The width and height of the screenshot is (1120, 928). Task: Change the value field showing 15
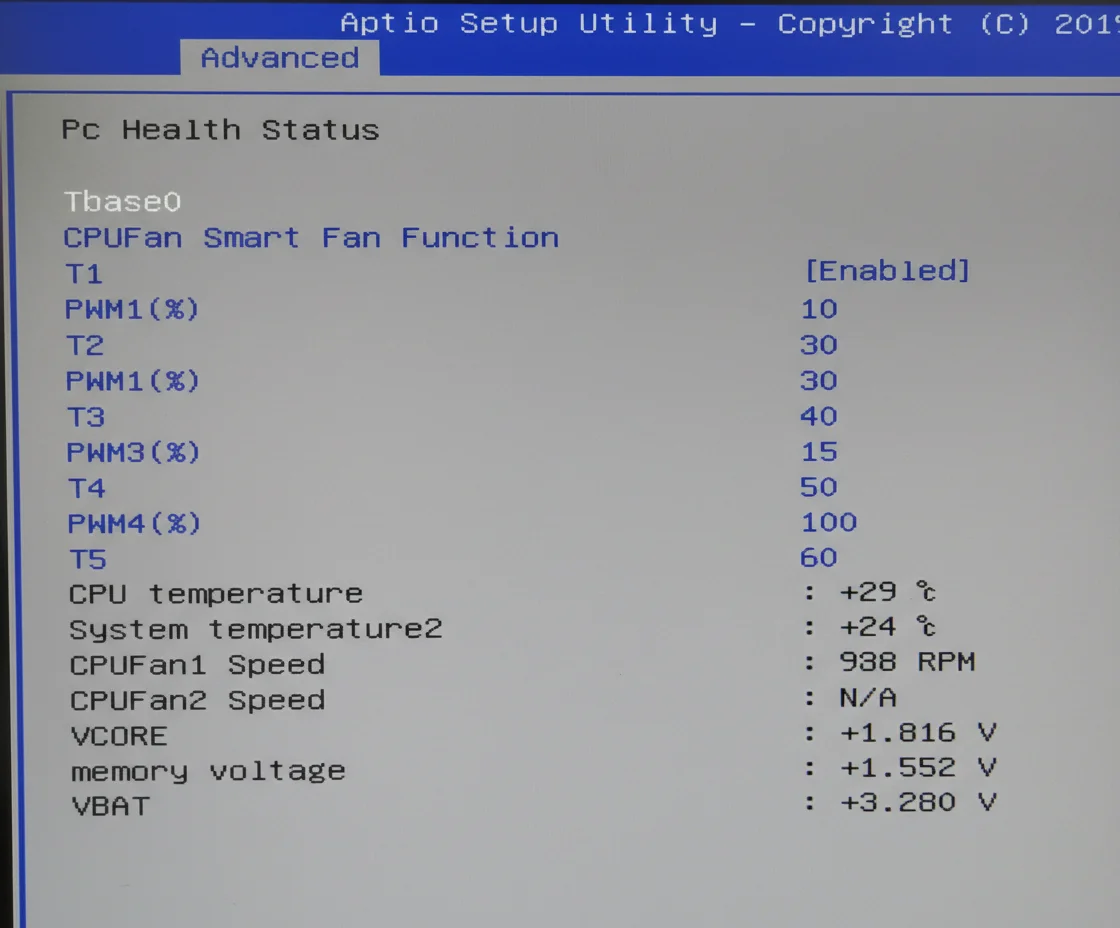819,452
